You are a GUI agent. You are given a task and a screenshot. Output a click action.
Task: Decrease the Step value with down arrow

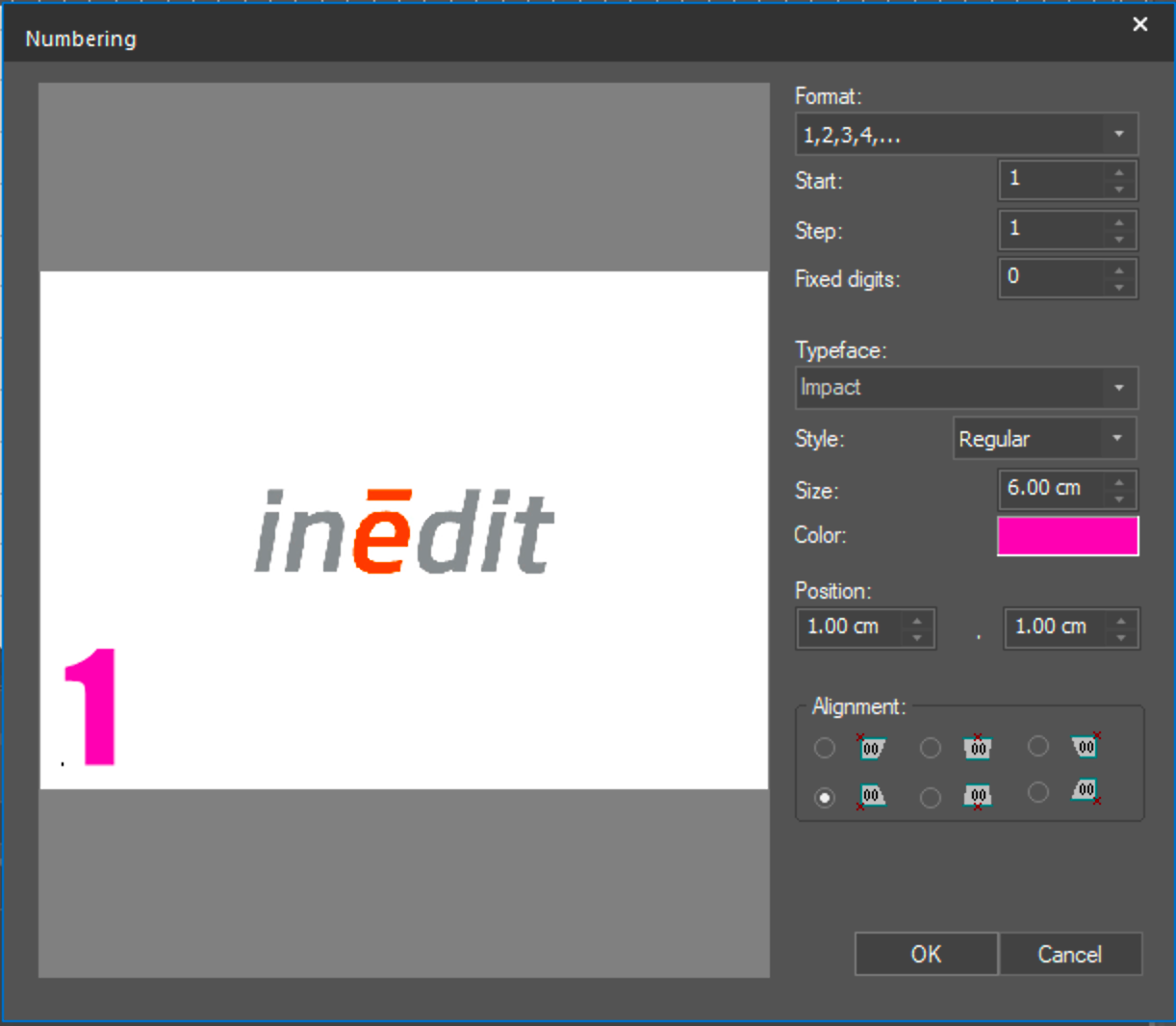pyautogui.click(x=1118, y=239)
